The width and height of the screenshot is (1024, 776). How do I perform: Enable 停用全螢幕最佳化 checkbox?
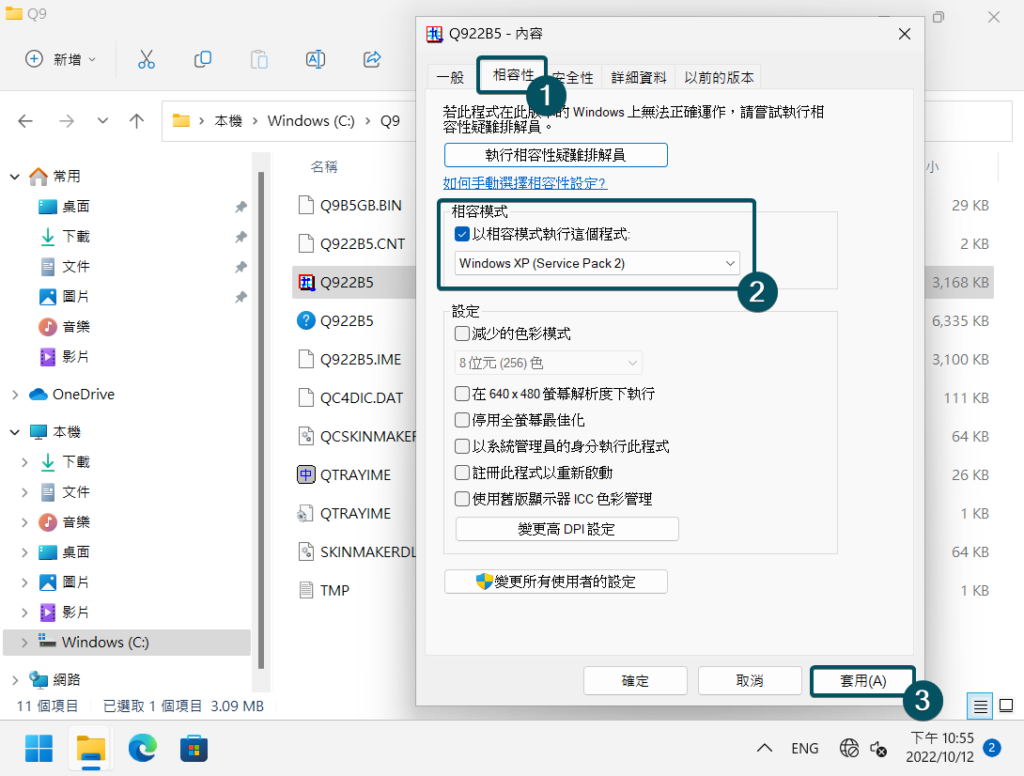pos(462,420)
